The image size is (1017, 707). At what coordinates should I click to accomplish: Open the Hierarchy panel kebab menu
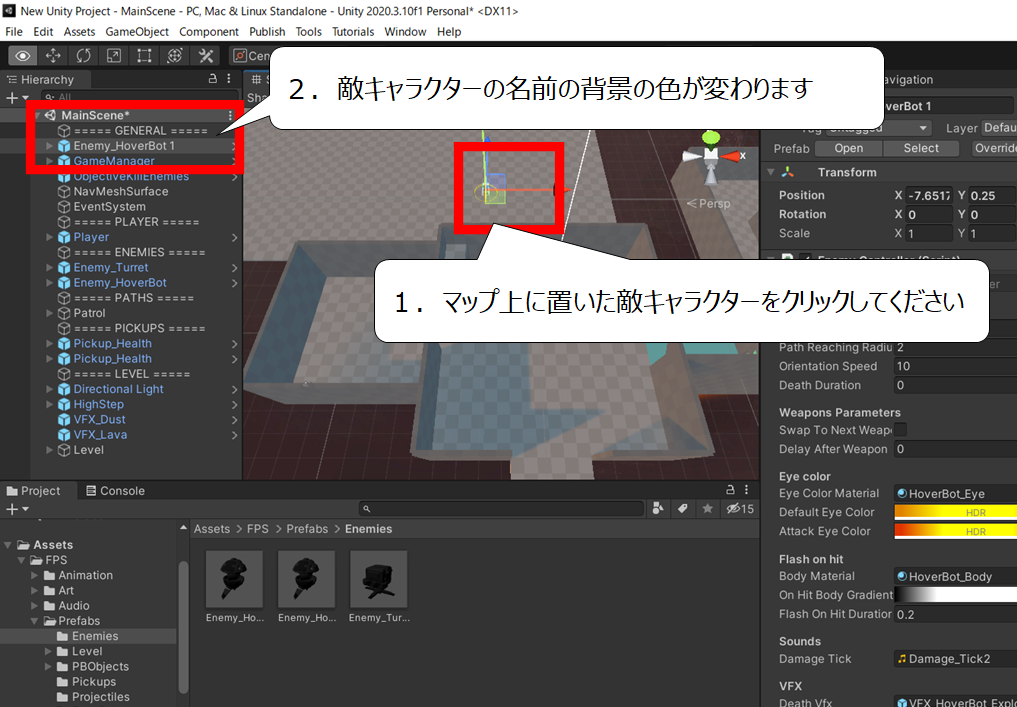(229, 79)
